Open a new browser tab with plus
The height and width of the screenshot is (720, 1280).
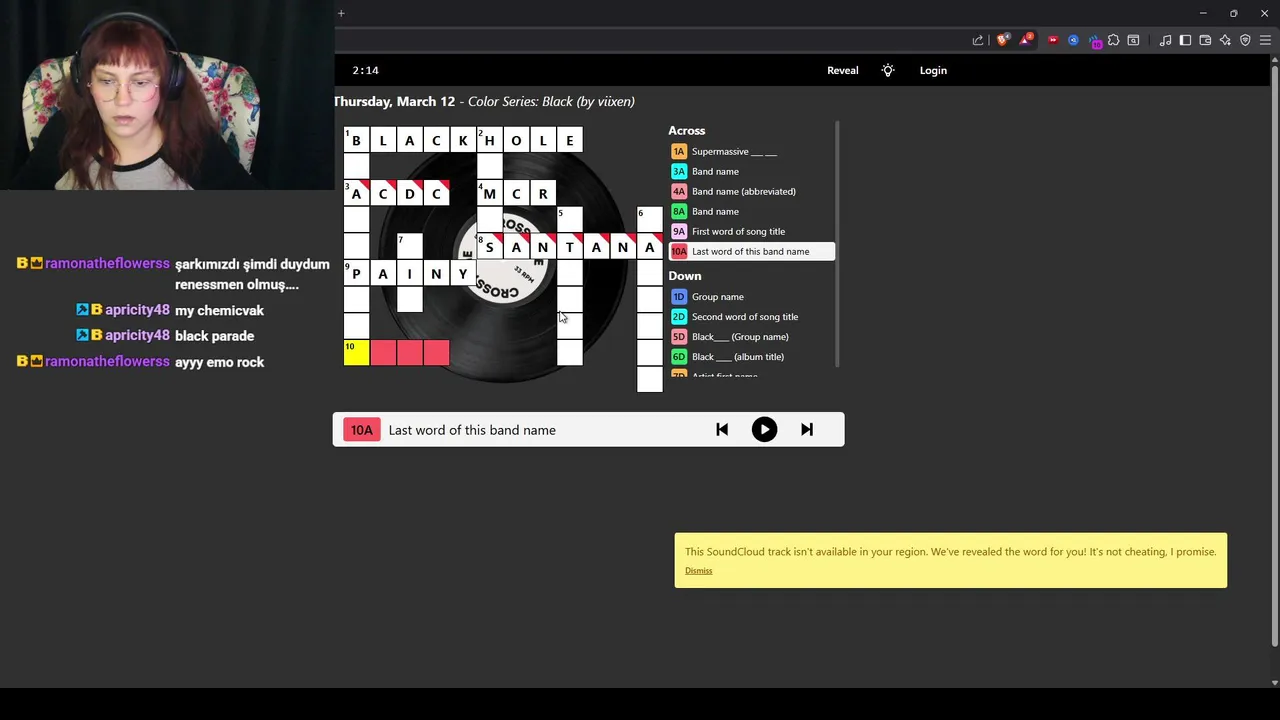point(341,13)
